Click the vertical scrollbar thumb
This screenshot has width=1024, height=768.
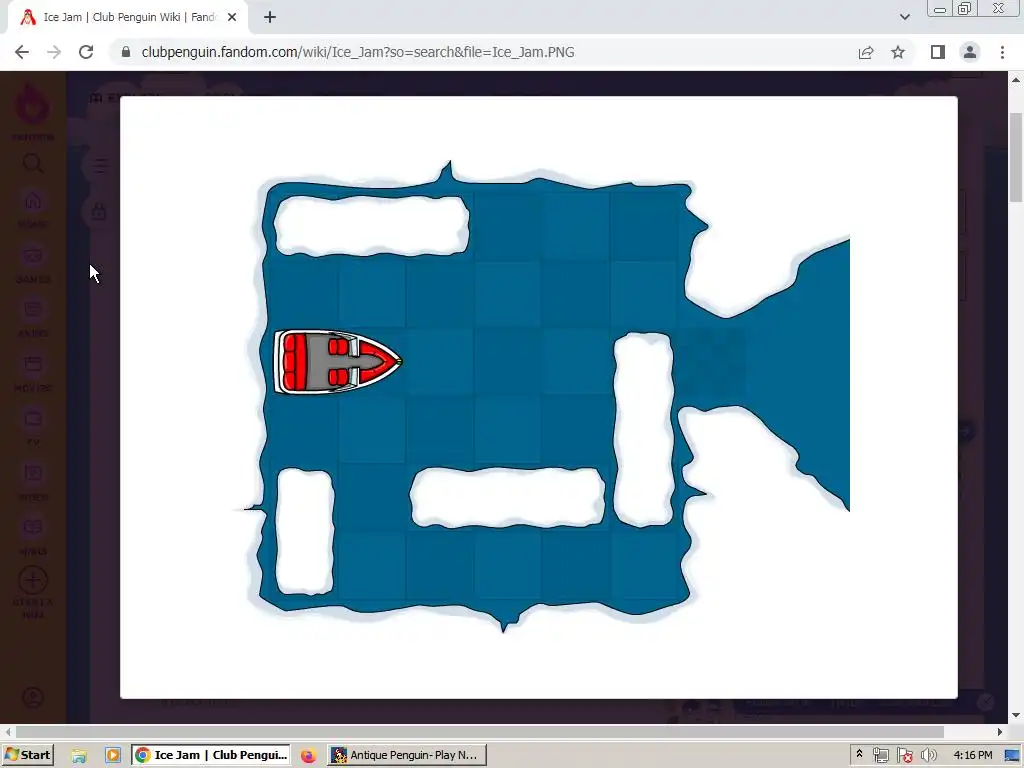[x=1016, y=157]
